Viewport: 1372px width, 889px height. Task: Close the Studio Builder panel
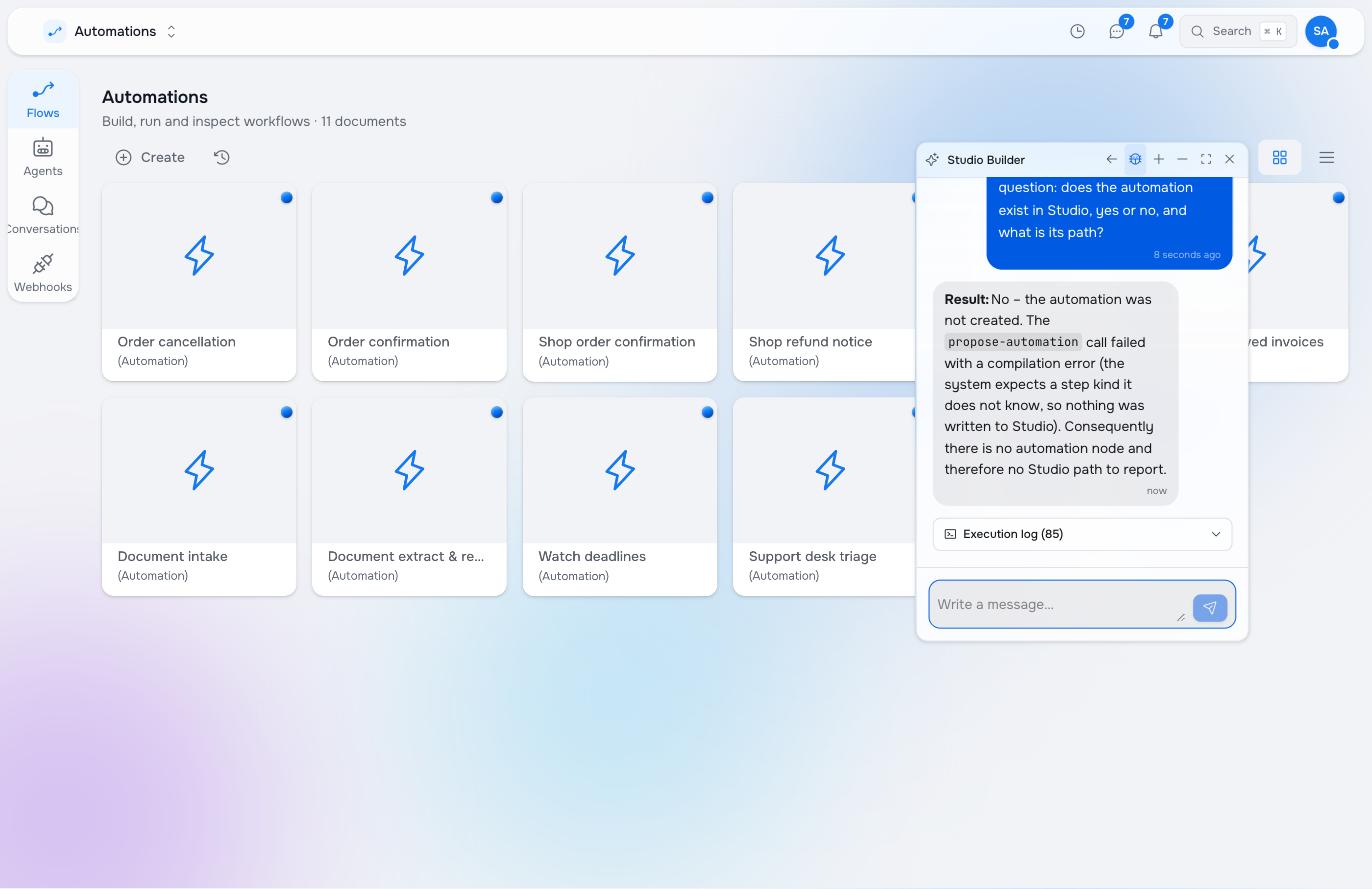[x=1230, y=159]
